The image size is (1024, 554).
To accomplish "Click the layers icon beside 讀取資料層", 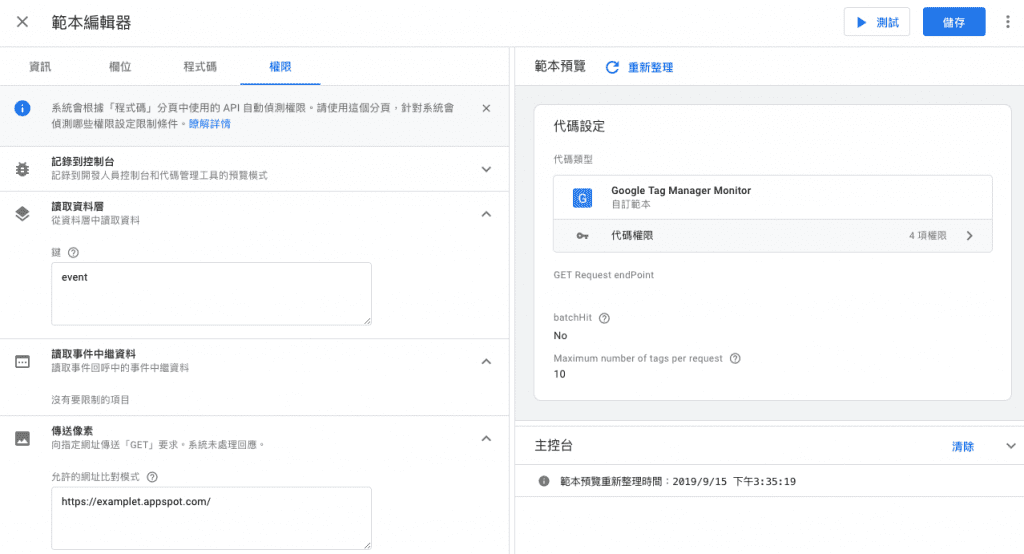I will (22, 214).
